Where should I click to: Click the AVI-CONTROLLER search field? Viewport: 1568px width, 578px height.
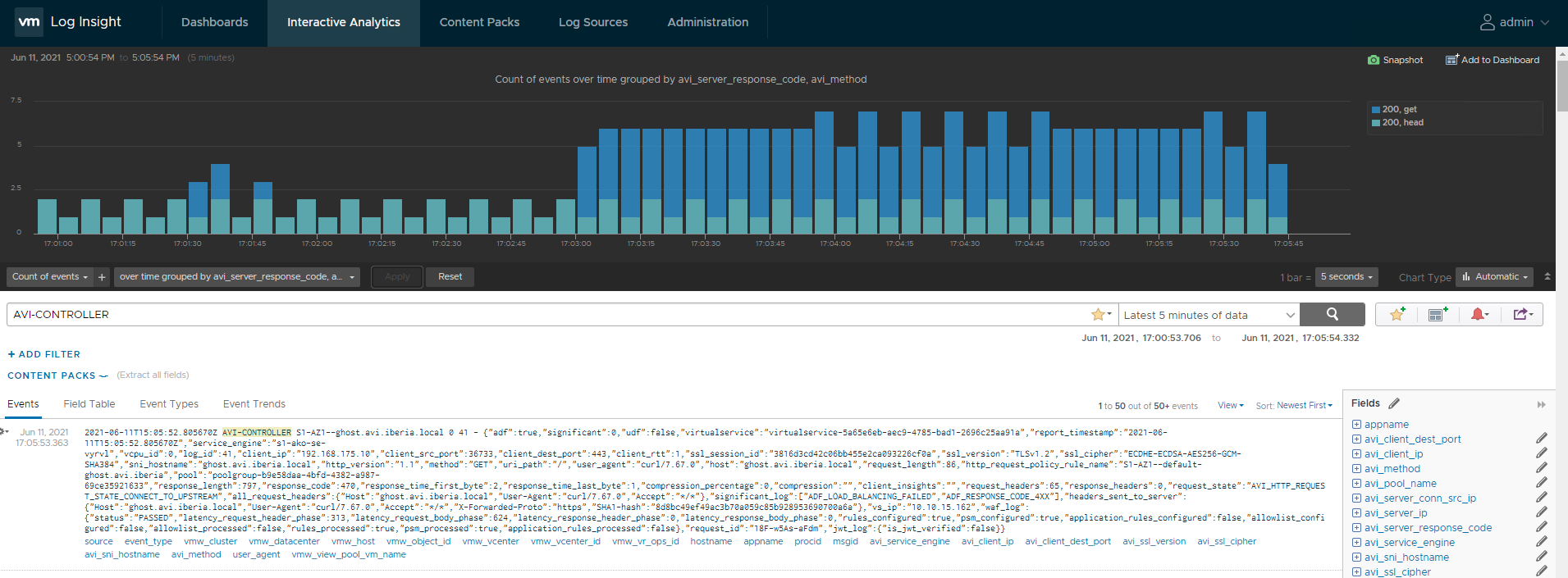click(x=548, y=315)
